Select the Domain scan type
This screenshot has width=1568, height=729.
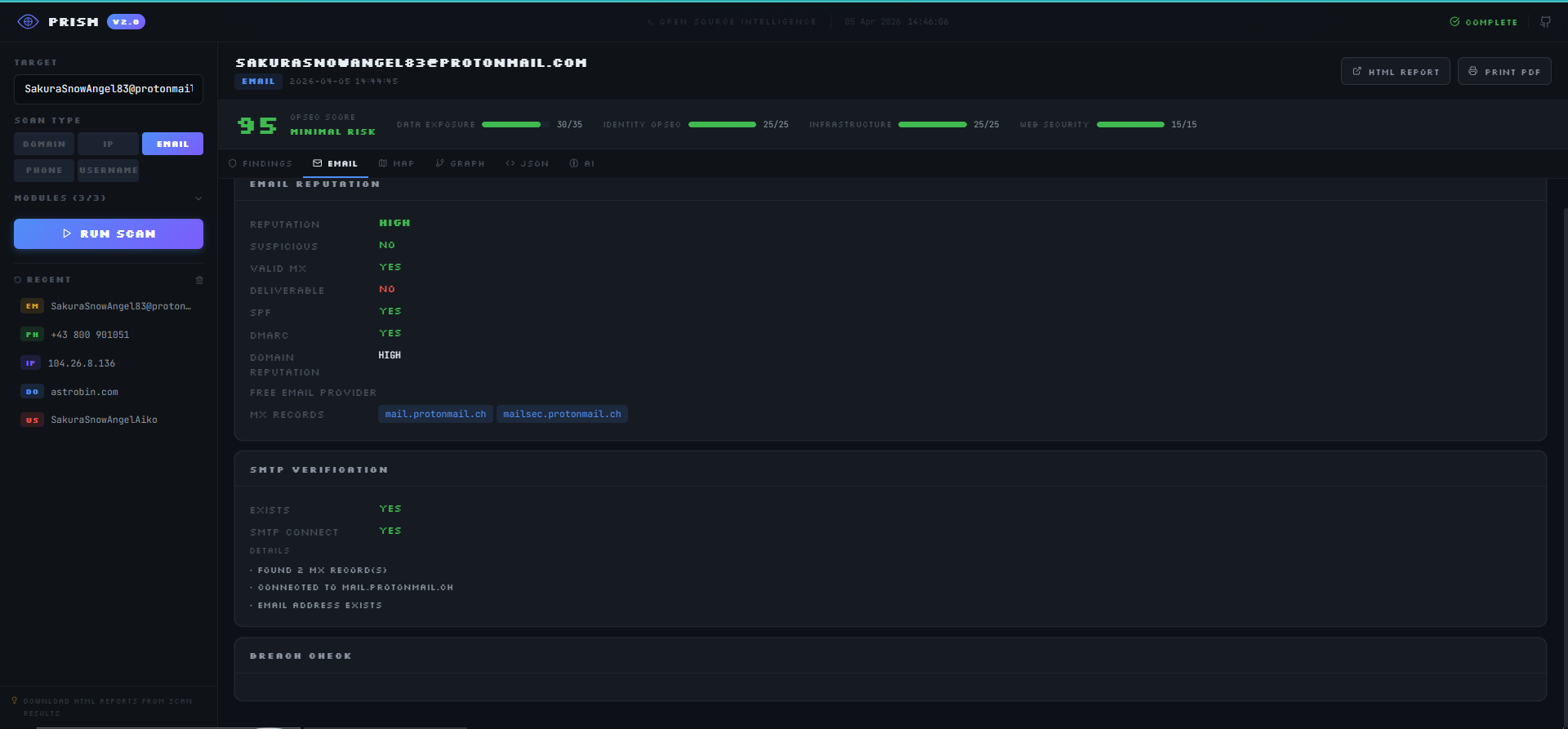click(x=44, y=144)
